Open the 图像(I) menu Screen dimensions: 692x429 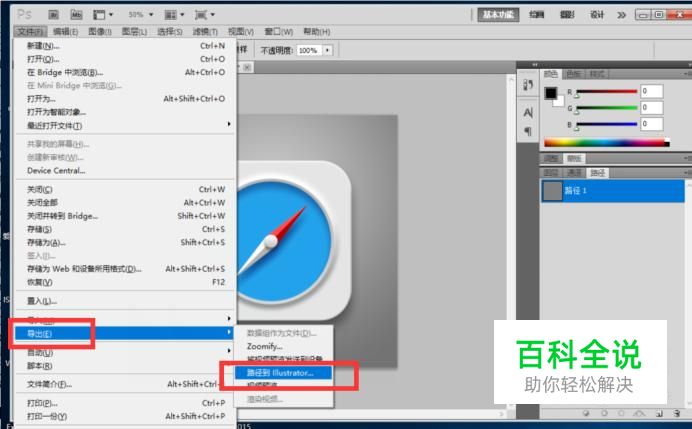pyautogui.click(x=100, y=31)
